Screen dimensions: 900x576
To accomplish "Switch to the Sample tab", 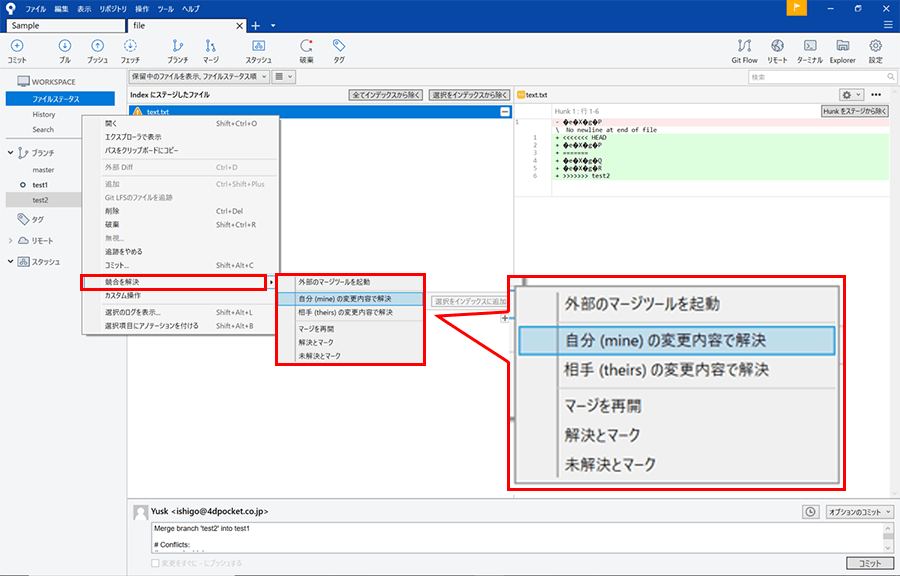I will click(x=65, y=26).
